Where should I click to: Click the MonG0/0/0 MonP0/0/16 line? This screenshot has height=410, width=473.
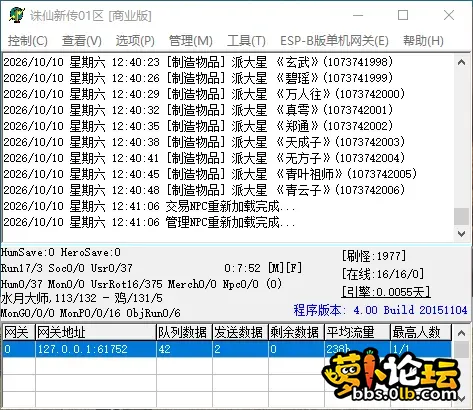(x=90, y=313)
